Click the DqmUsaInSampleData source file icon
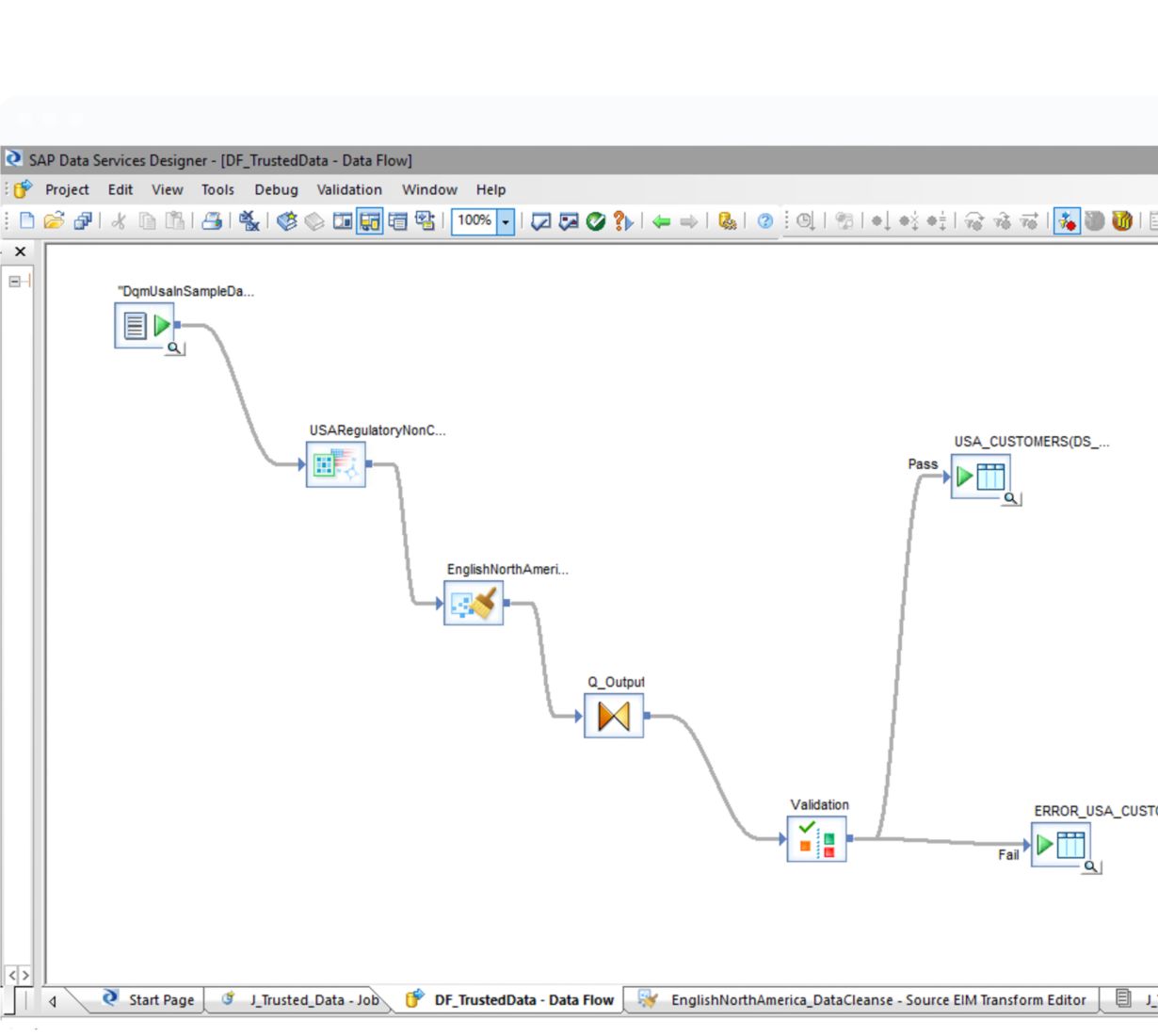 tap(144, 326)
